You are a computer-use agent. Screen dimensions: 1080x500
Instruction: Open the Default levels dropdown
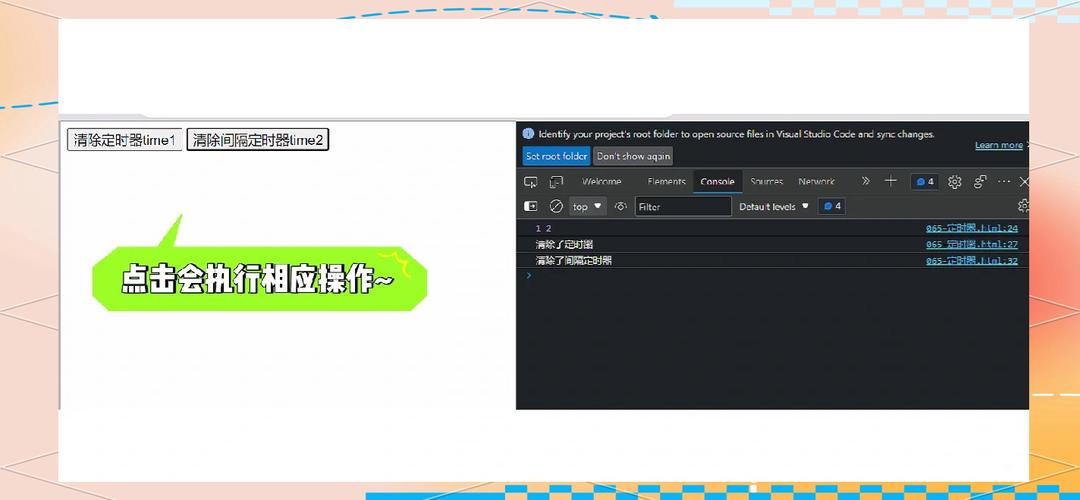click(x=773, y=207)
